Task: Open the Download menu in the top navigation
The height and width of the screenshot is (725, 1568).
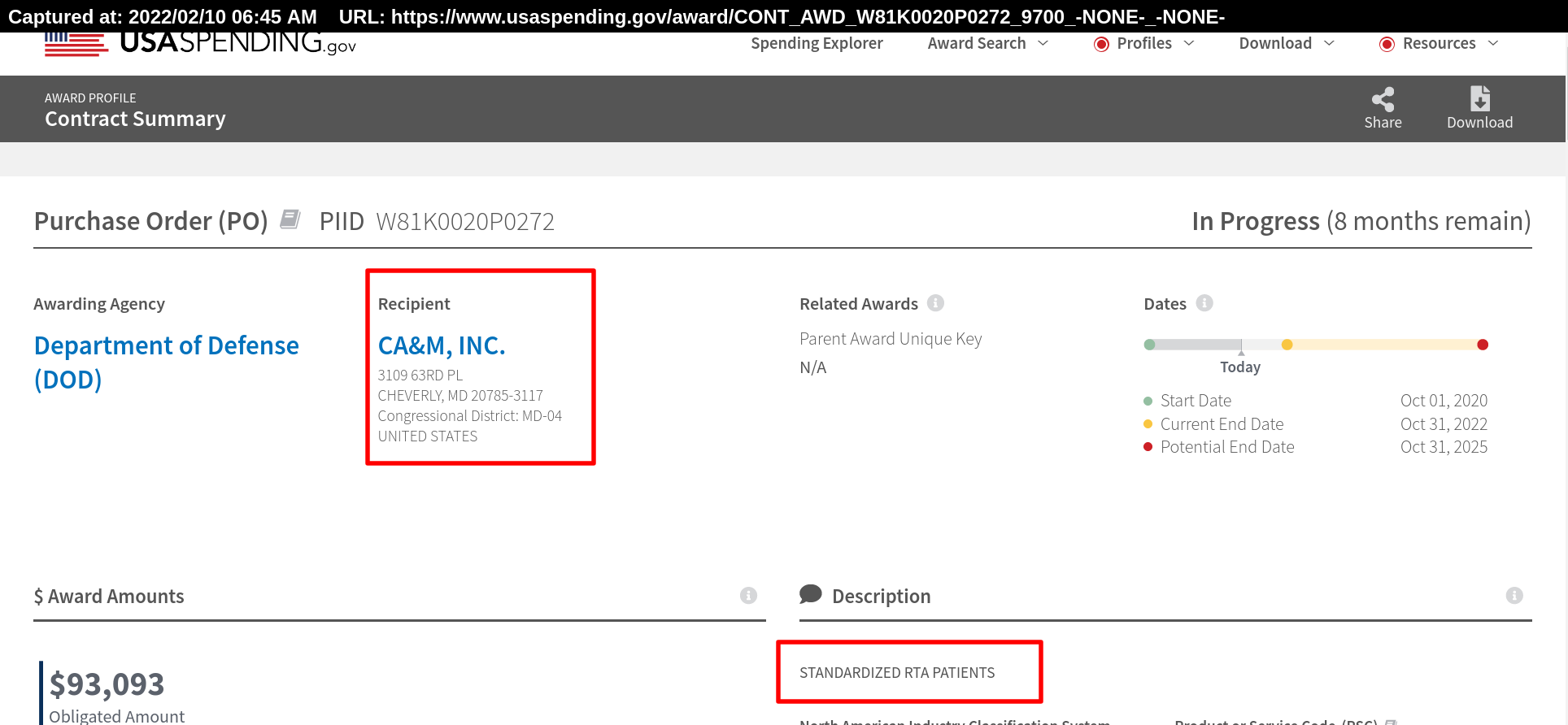Action: (x=1275, y=43)
